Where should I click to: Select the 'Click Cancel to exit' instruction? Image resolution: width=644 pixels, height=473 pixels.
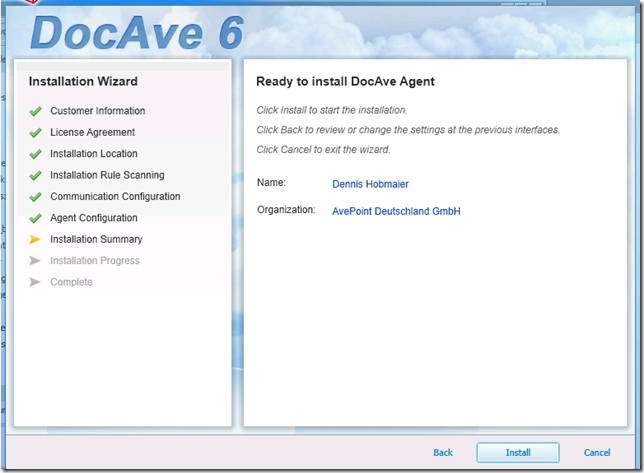(323, 149)
